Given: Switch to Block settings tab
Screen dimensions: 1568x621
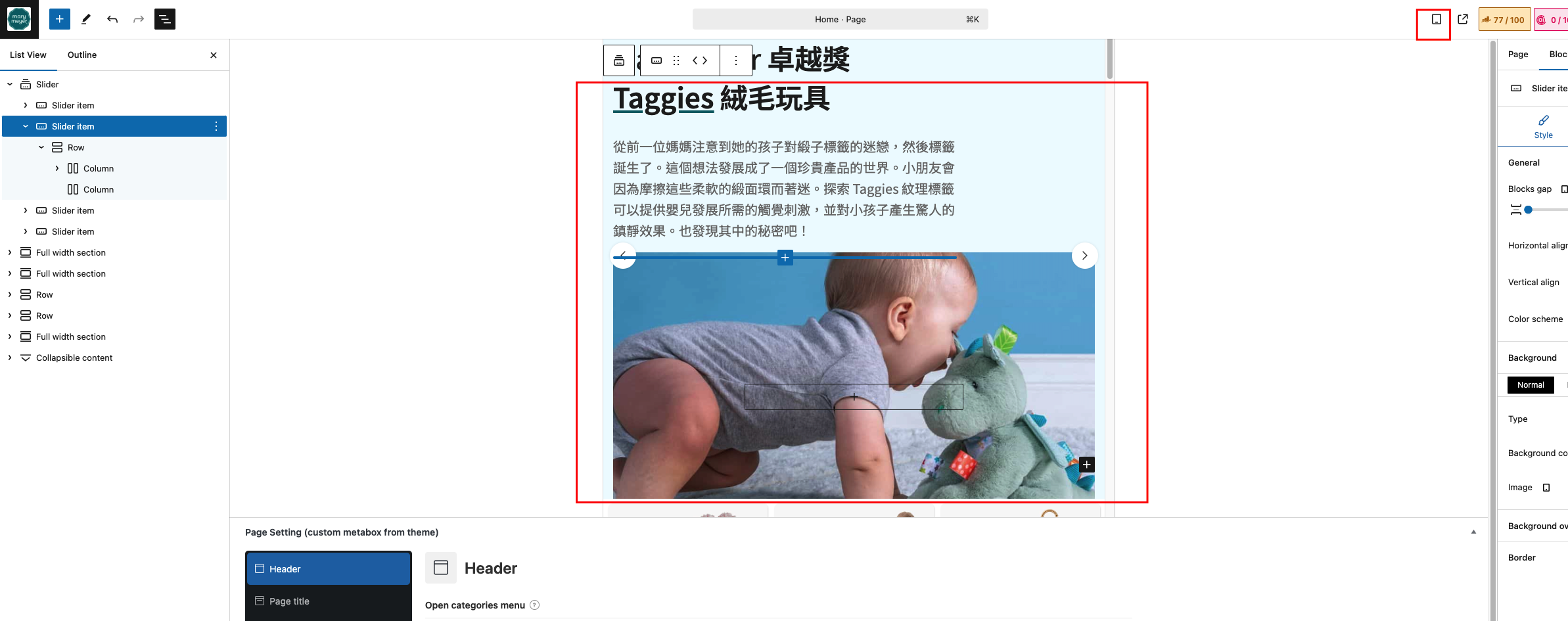Looking at the screenshot, I should click(x=1557, y=55).
